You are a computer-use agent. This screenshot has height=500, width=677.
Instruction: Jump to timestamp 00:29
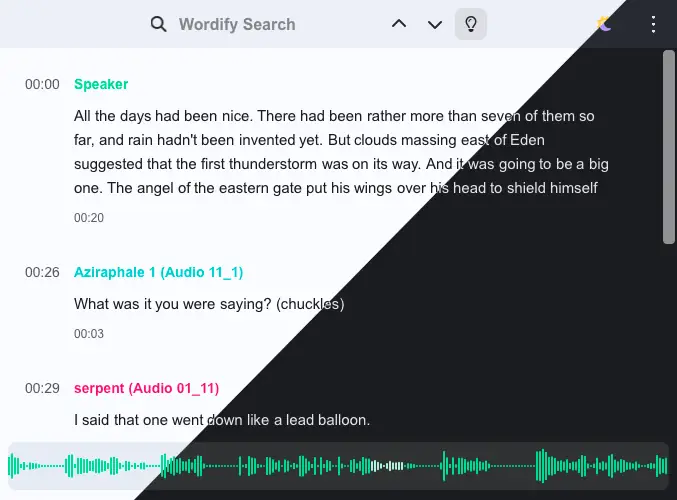point(42,388)
